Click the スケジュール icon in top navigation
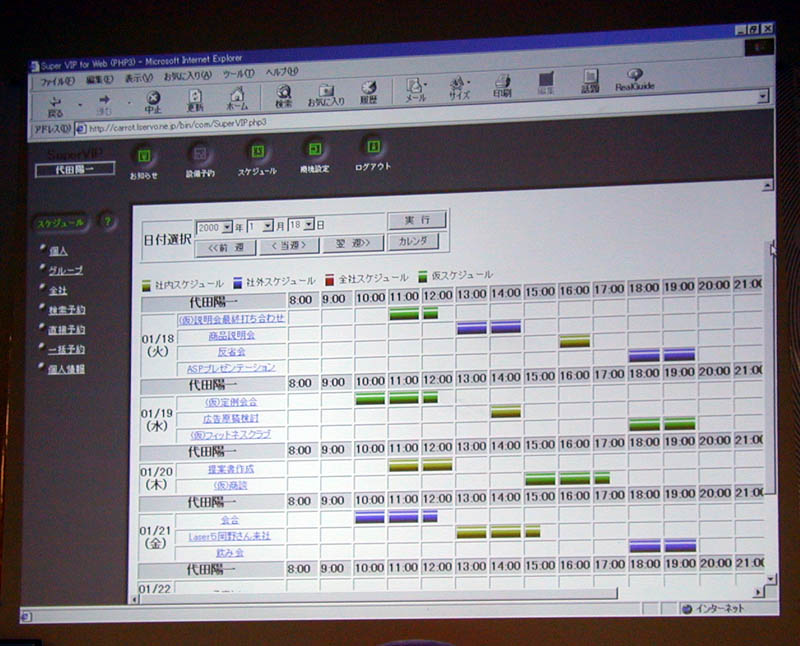 257,153
